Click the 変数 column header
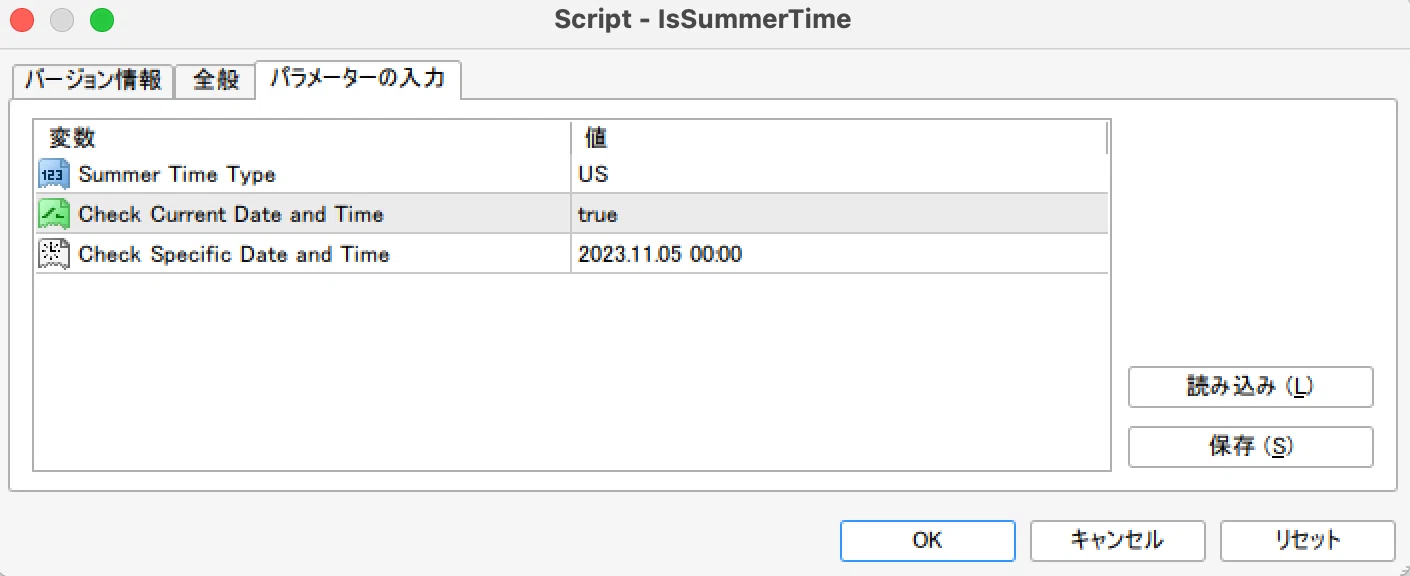The height and width of the screenshot is (576, 1410). pos(303,137)
